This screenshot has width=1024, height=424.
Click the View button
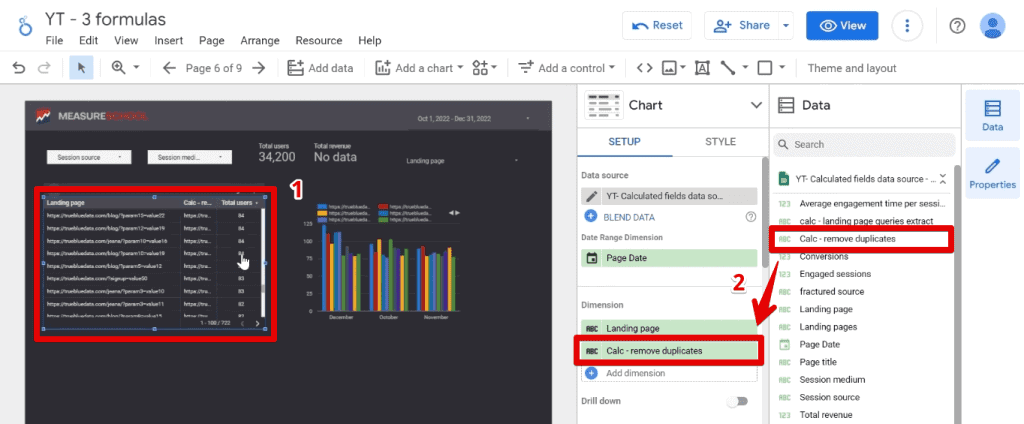(842, 25)
